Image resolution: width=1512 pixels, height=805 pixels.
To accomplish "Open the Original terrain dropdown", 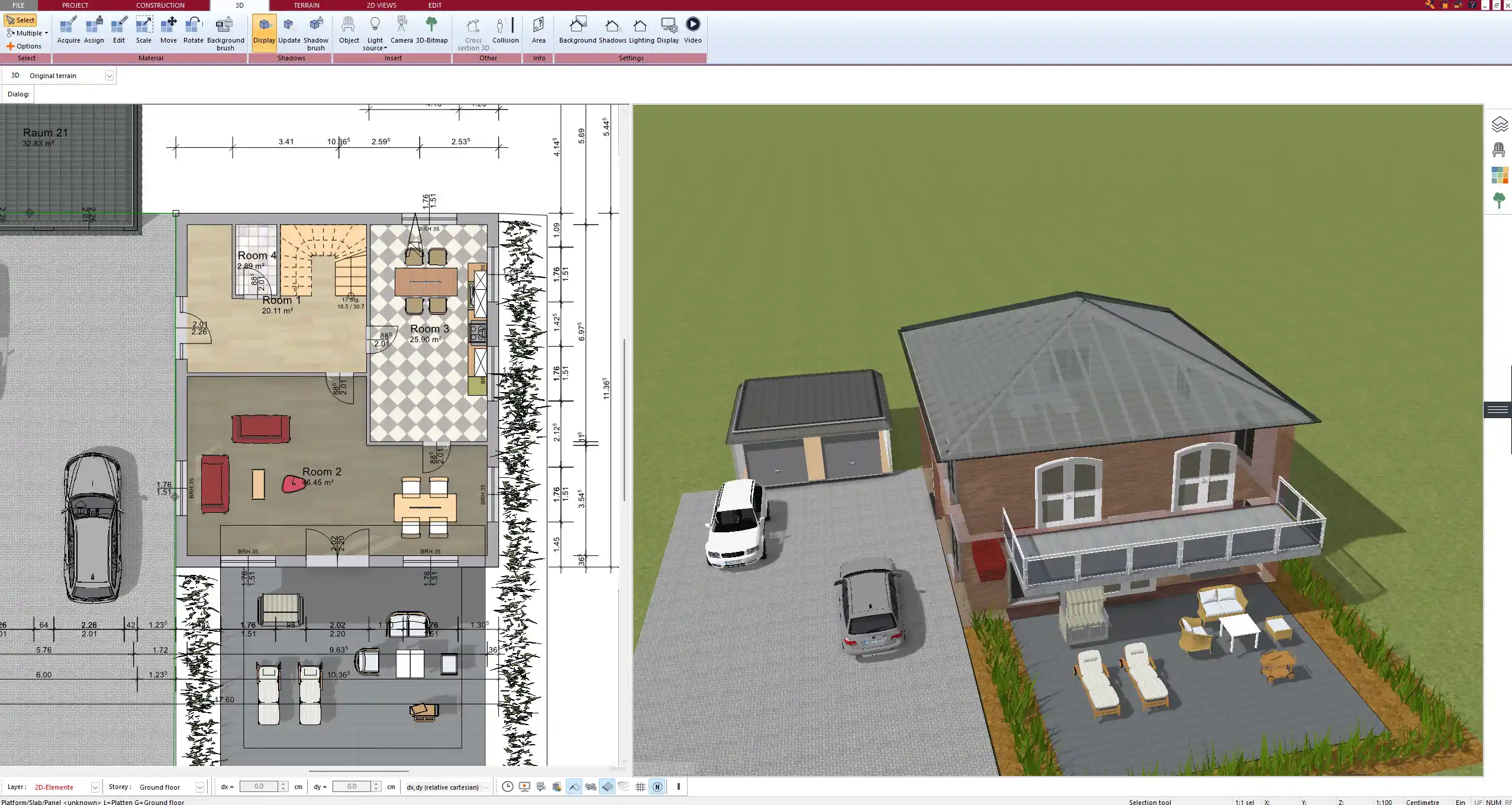I will tap(111, 75).
